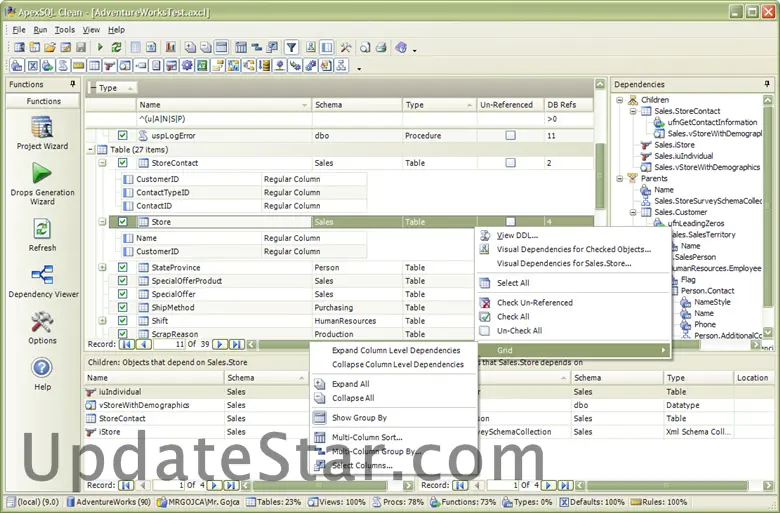Click the DB Refs column header
Image resolution: width=780 pixels, height=513 pixels.
[x=569, y=105]
